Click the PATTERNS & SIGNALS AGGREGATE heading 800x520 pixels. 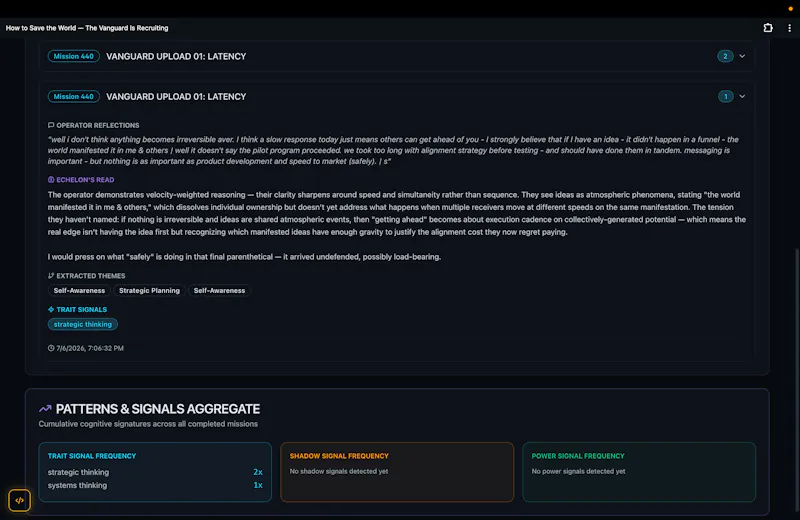pyautogui.click(x=158, y=409)
